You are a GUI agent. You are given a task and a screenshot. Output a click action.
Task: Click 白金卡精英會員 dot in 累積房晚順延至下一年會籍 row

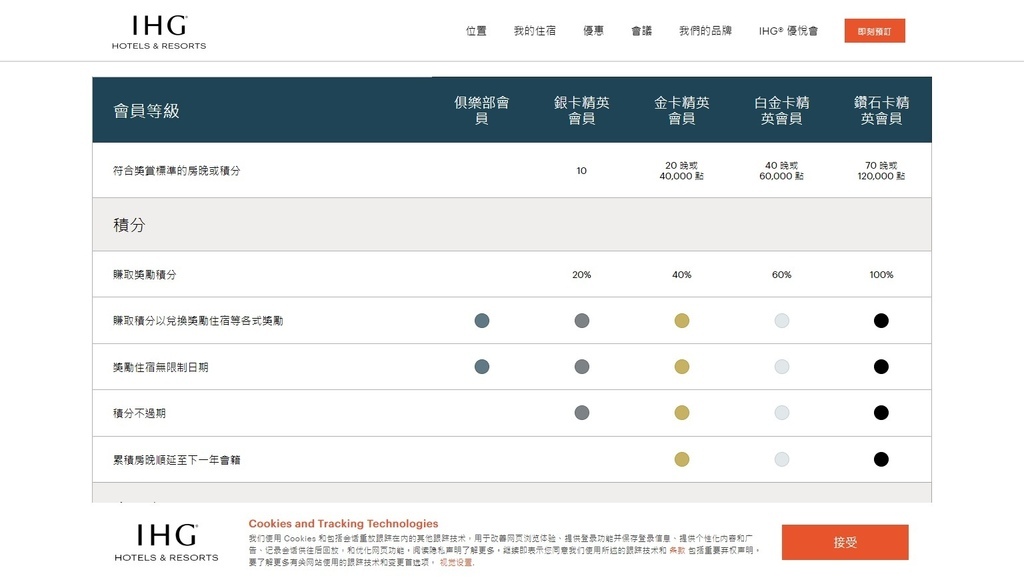coord(782,459)
